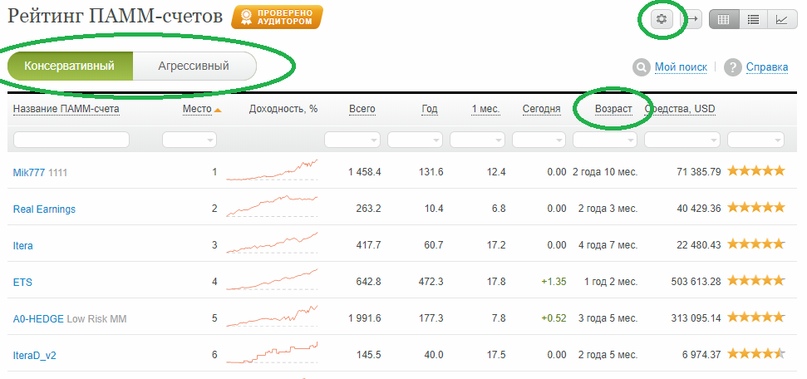Sort by the Год column header
807x379 pixels.
pos(429,109)
